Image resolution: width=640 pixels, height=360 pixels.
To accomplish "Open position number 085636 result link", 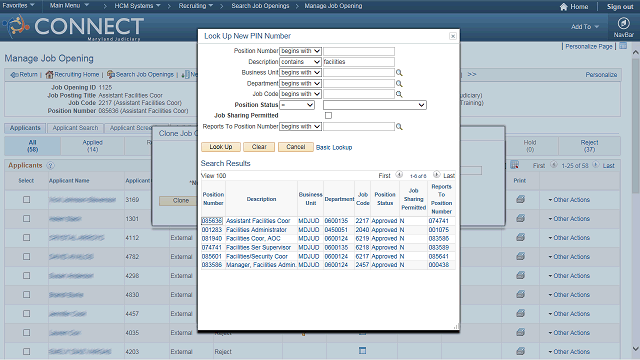I will coord(212,221).
